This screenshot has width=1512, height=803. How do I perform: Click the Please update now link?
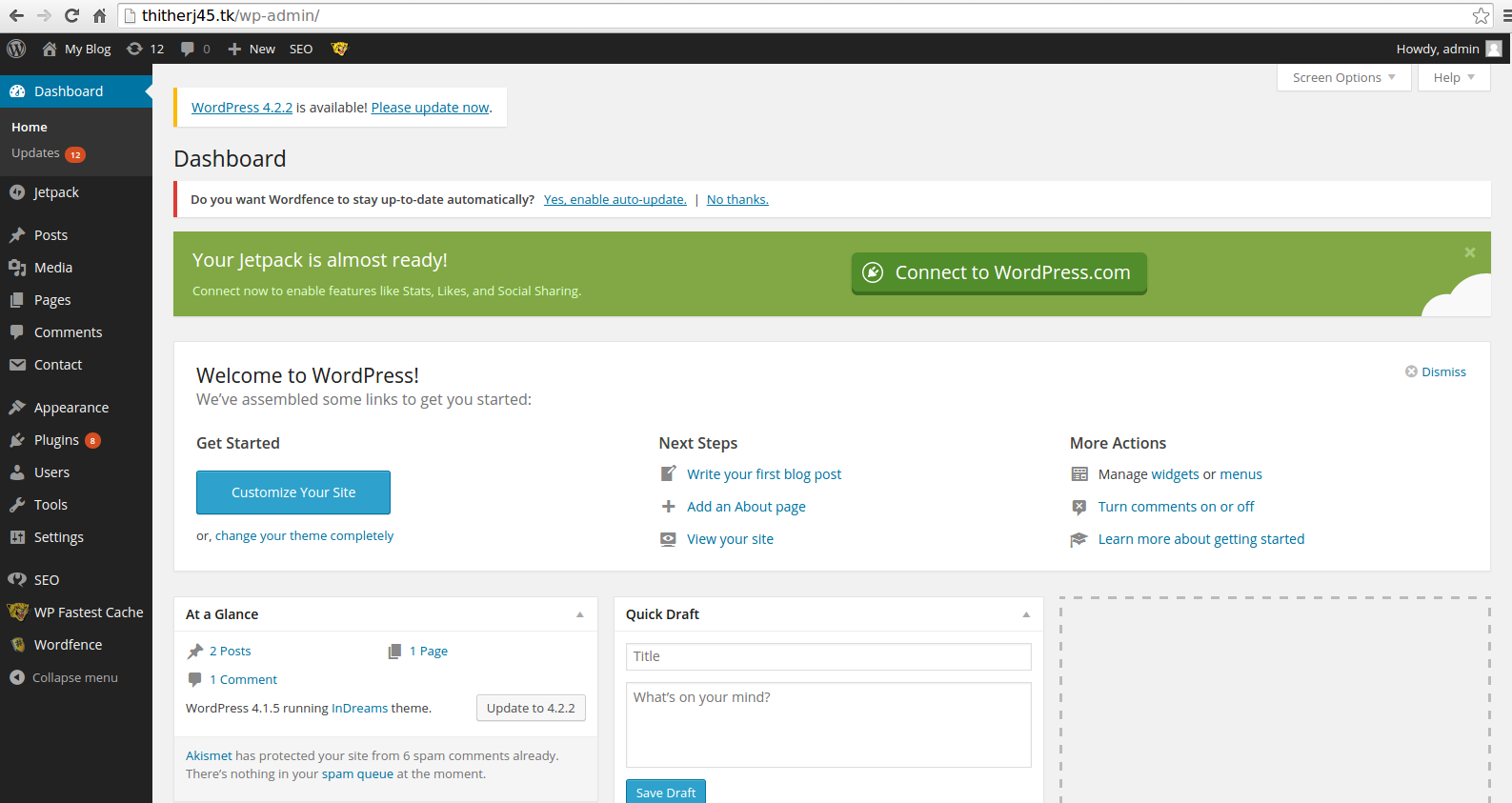click(x=430, y=108)
